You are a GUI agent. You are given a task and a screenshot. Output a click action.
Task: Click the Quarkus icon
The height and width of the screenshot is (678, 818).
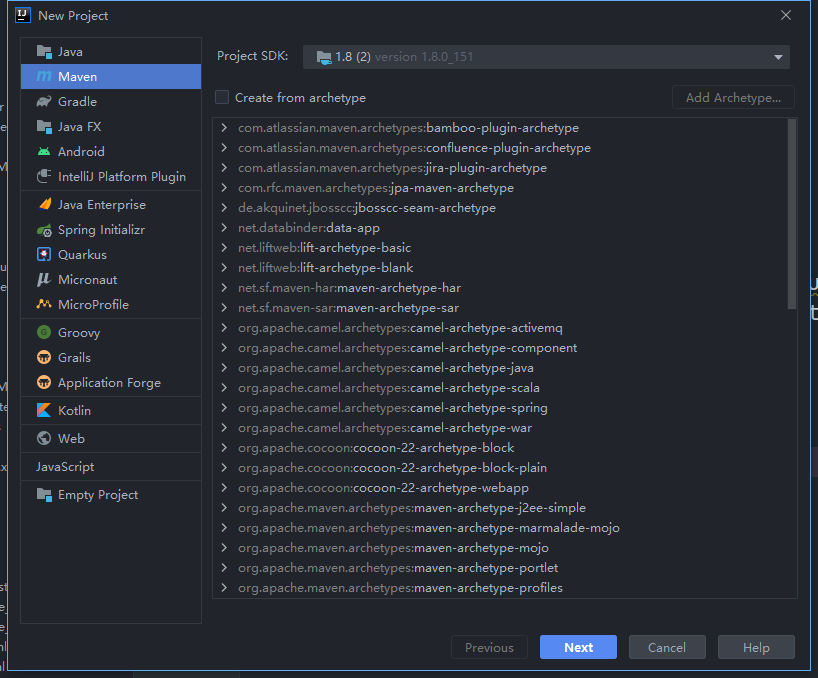point(44,255)
